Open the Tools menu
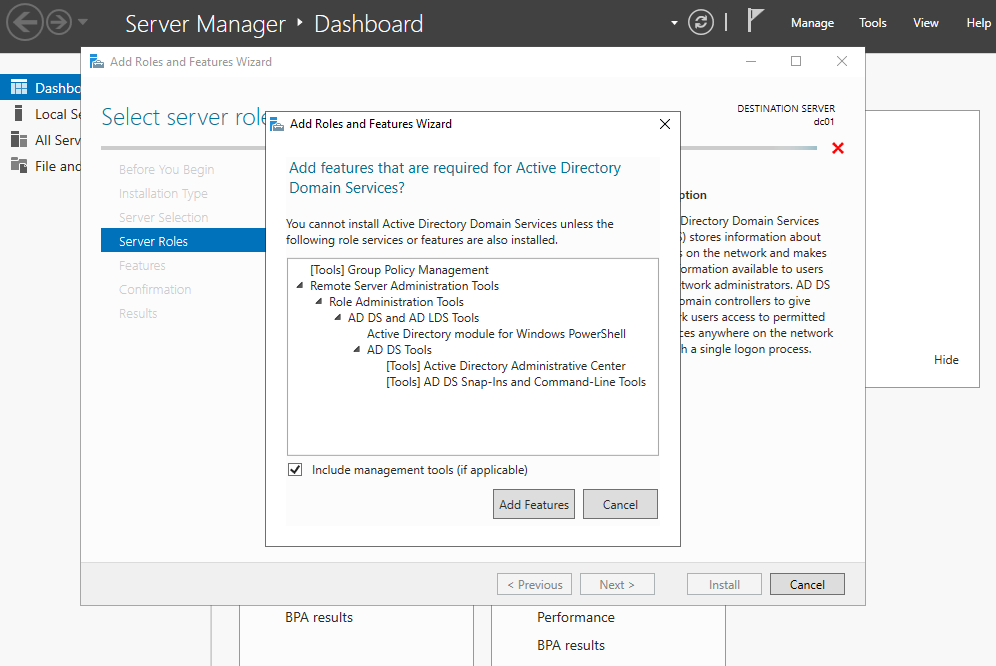Image resolution: width=996 pixels, height=666 pixels. pos(872,23)
